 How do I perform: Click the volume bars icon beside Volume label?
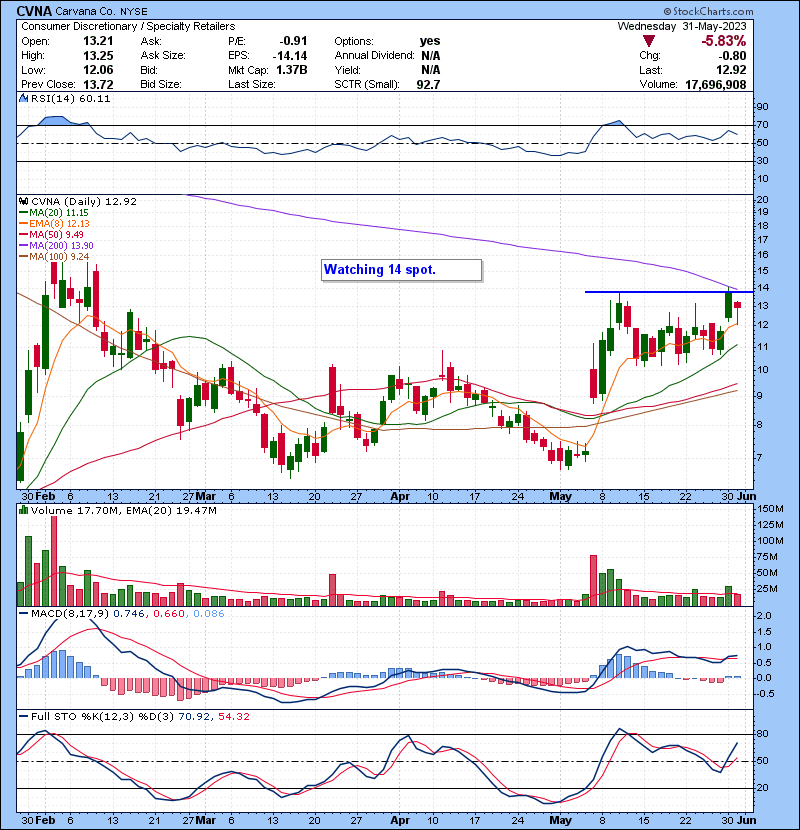[23, 510]
